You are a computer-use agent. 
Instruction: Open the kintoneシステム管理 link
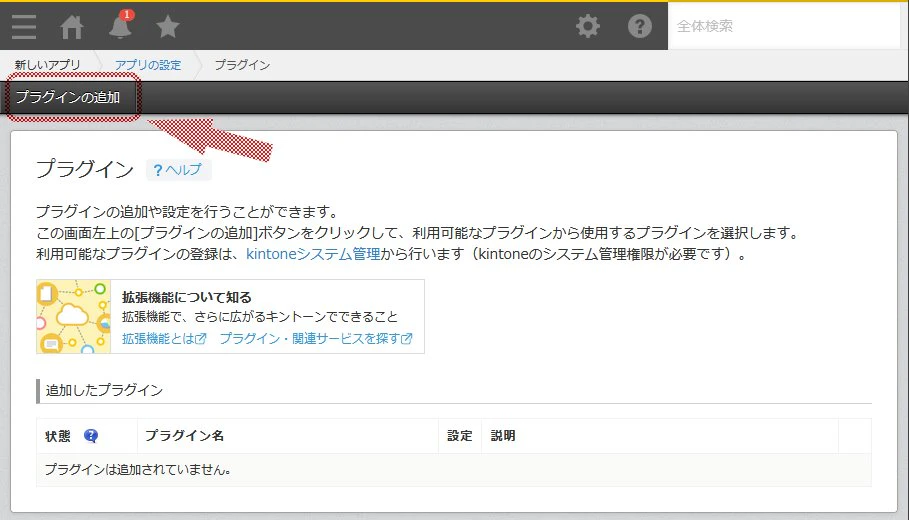313,254
